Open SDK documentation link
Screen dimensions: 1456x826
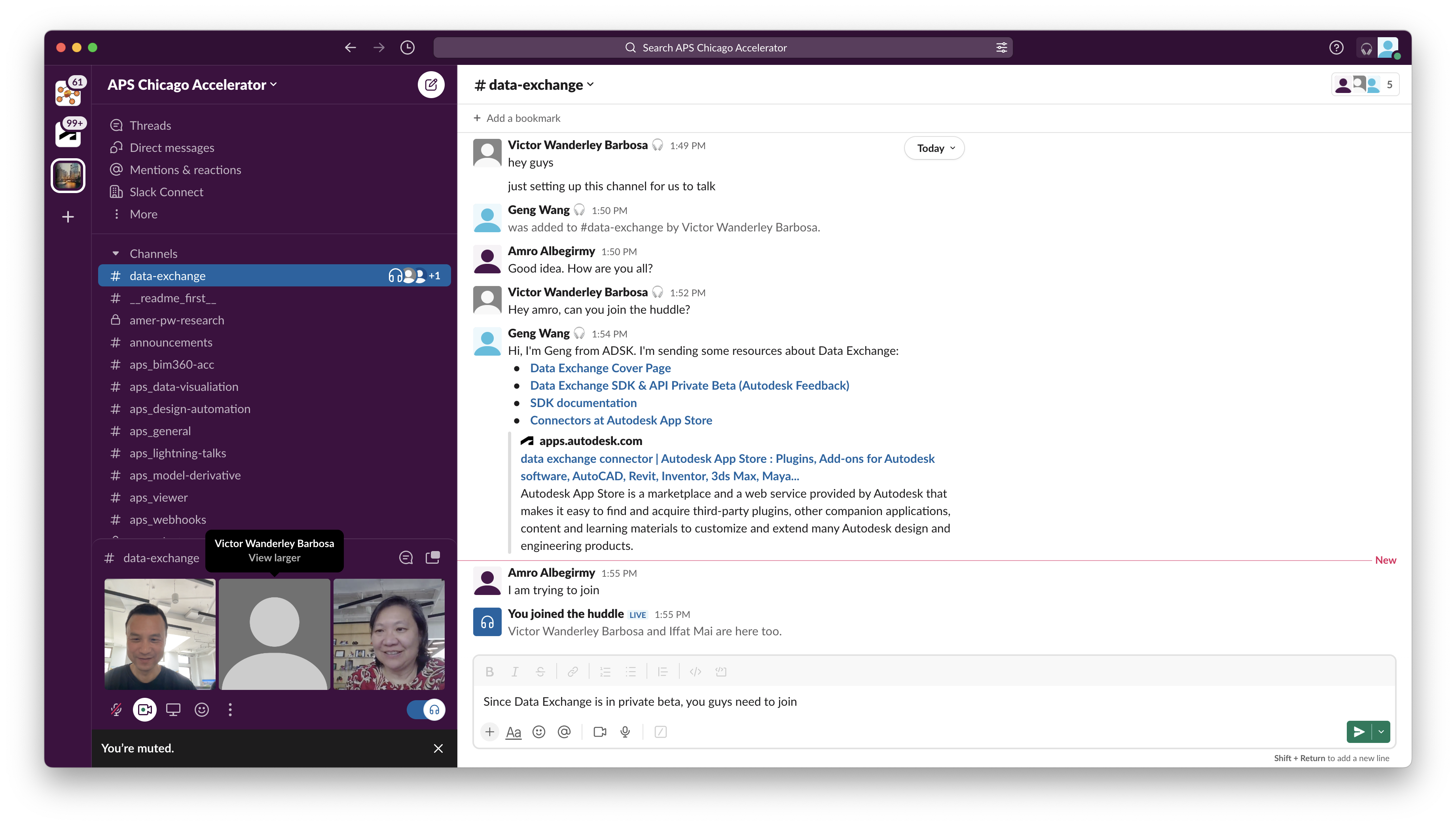coord(583,403)
